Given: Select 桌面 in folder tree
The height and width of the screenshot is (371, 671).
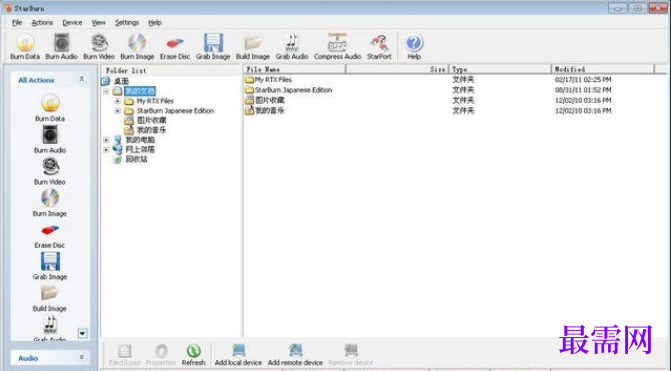Looking at the screenshot, I should click(121, 81).
